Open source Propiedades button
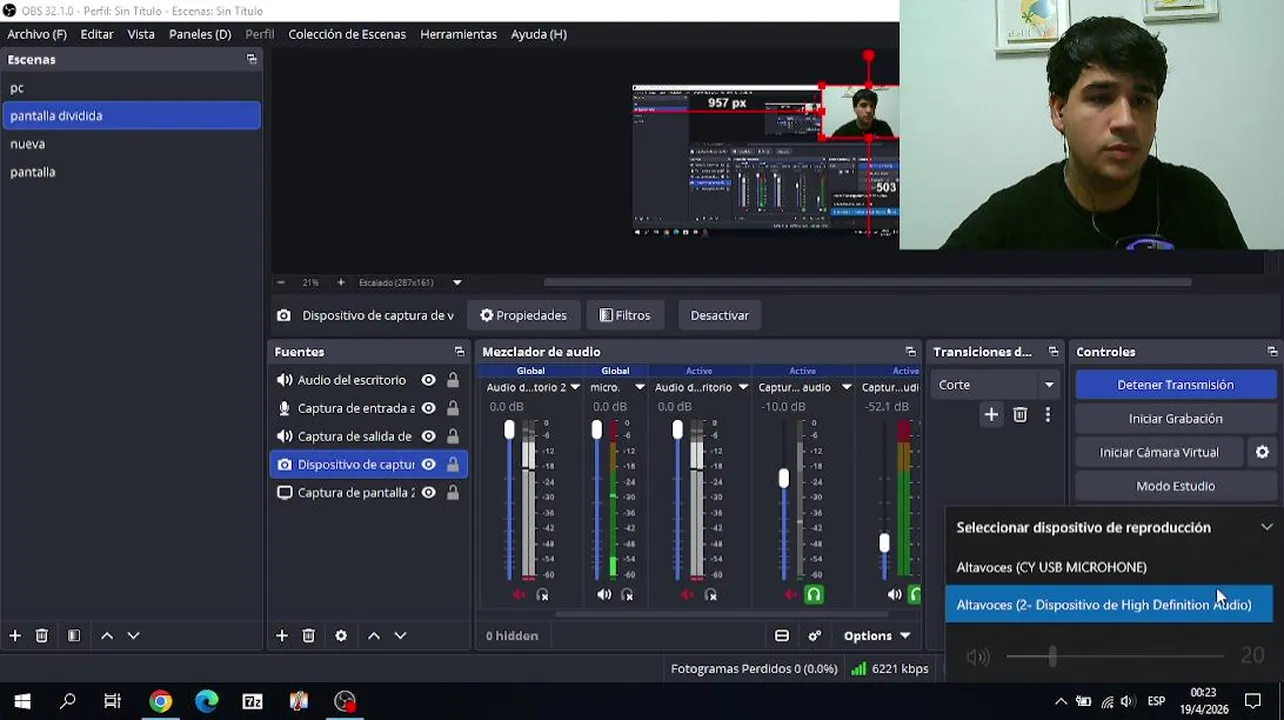This screenshot has height=720, width=1284. click(x=523, y=315)
